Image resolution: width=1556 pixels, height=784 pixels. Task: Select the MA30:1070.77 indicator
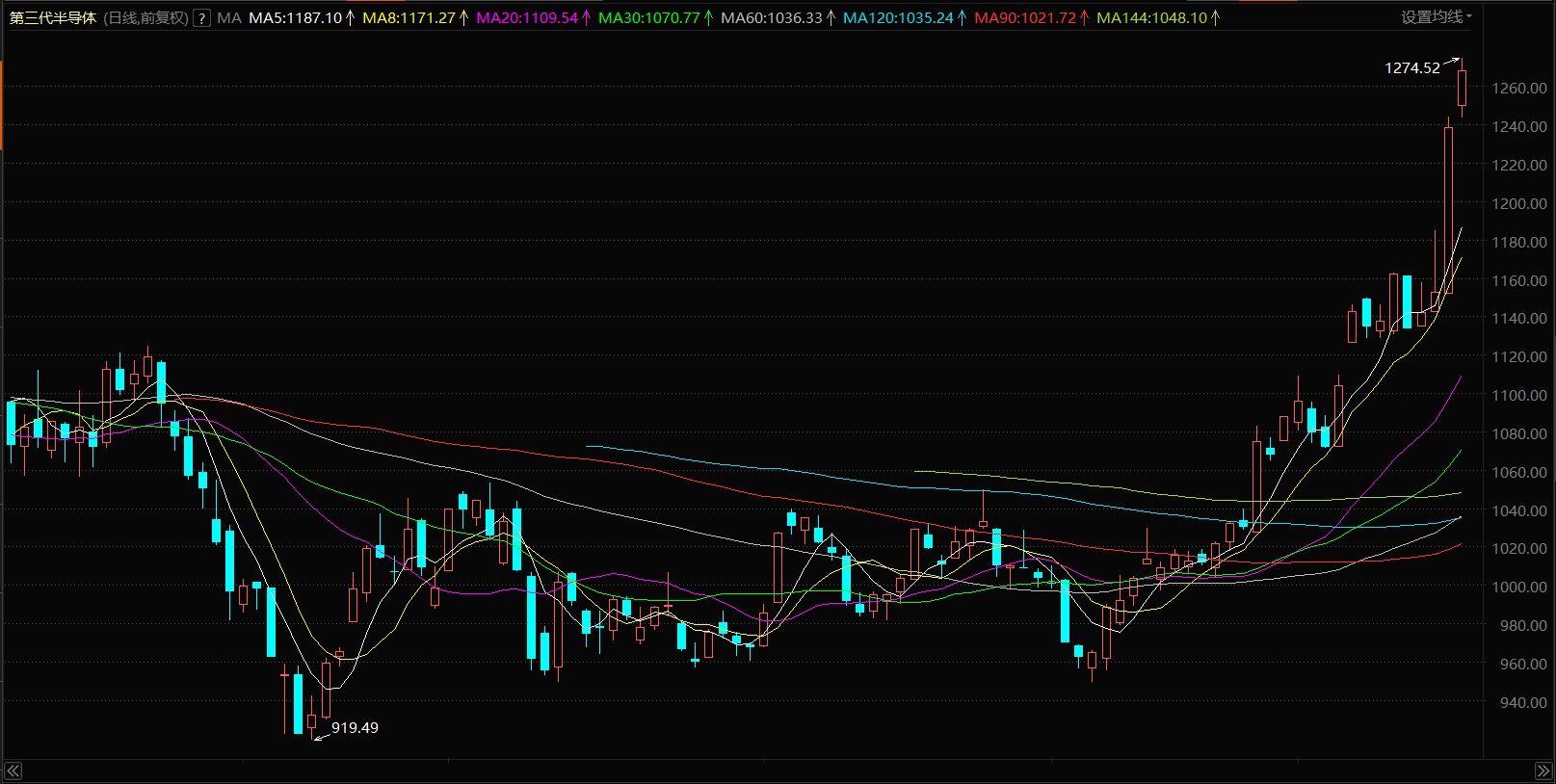pos(656,18)
